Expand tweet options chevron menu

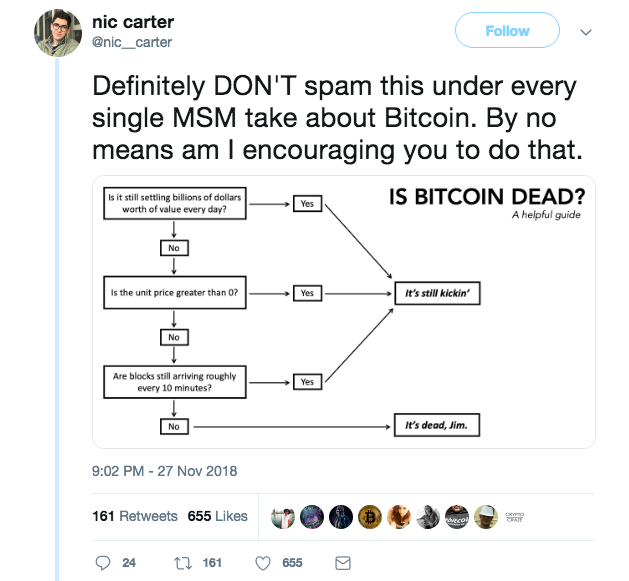[586, 31]
